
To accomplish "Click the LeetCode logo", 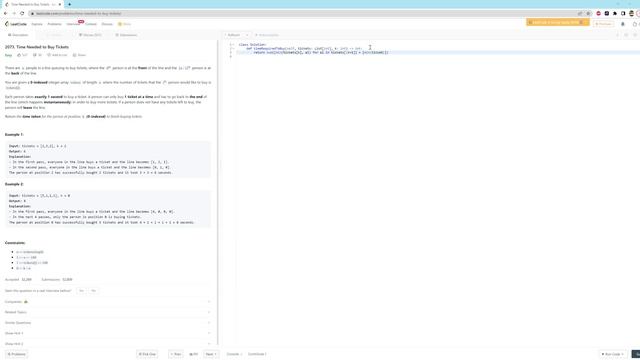I will coord(16,24).
